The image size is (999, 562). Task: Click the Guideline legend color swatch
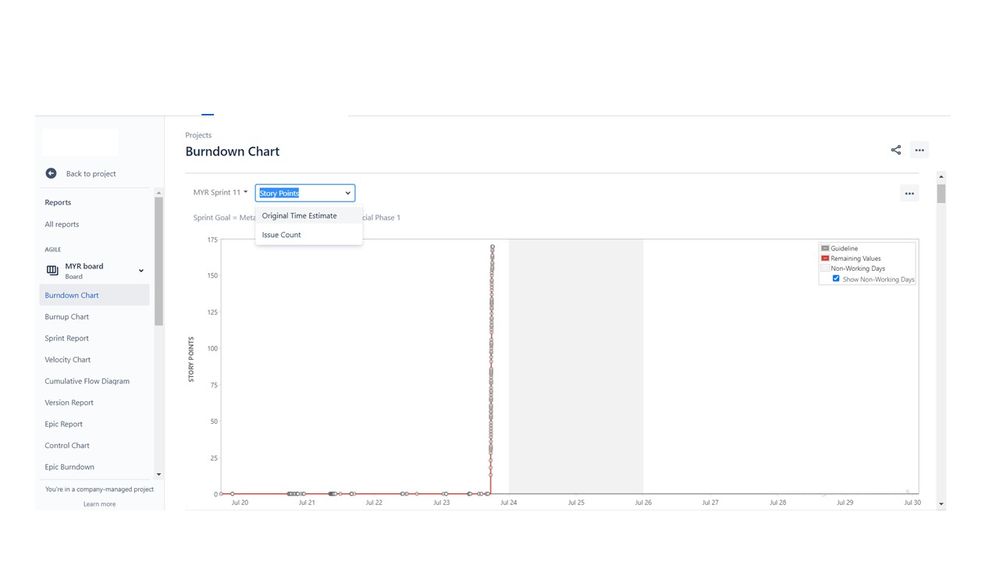click(x=825, y=249)
